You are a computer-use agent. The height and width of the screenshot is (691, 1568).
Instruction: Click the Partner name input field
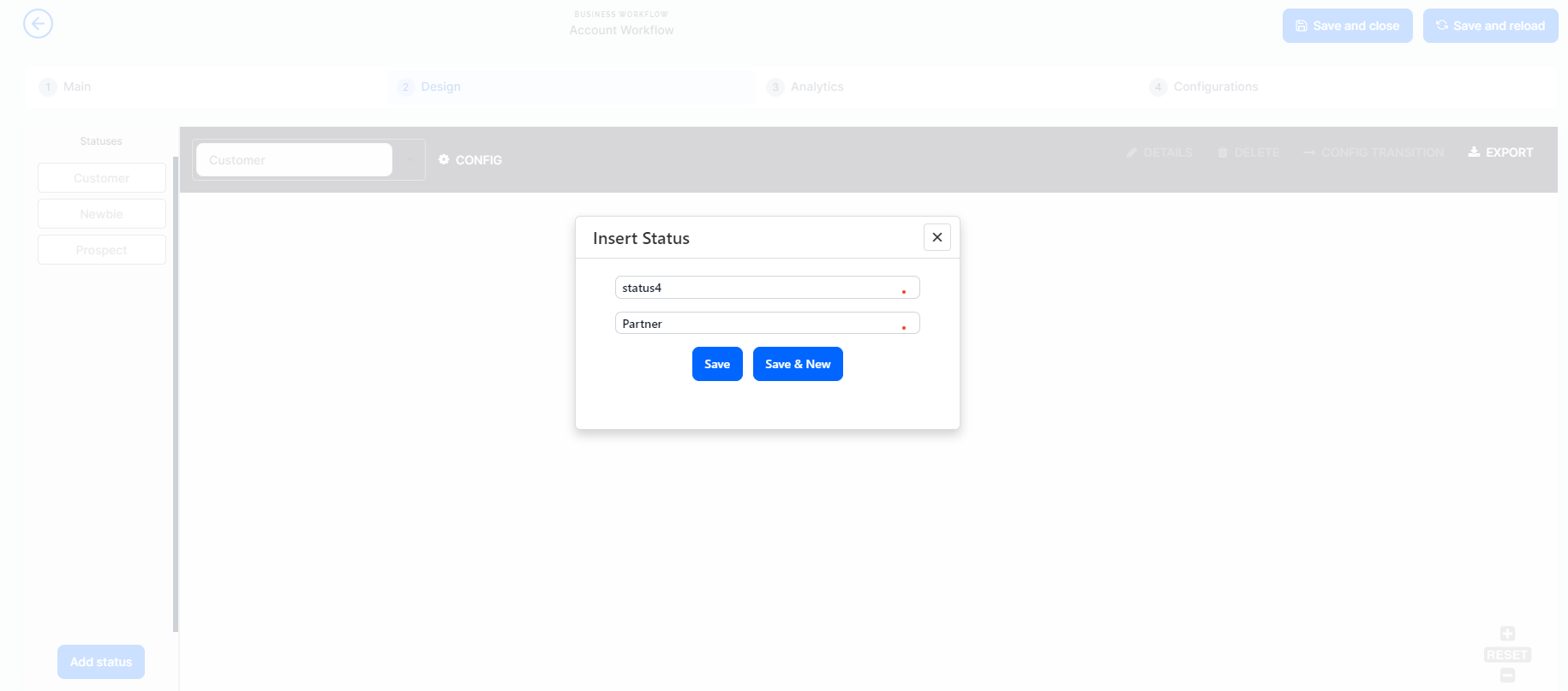767,323
